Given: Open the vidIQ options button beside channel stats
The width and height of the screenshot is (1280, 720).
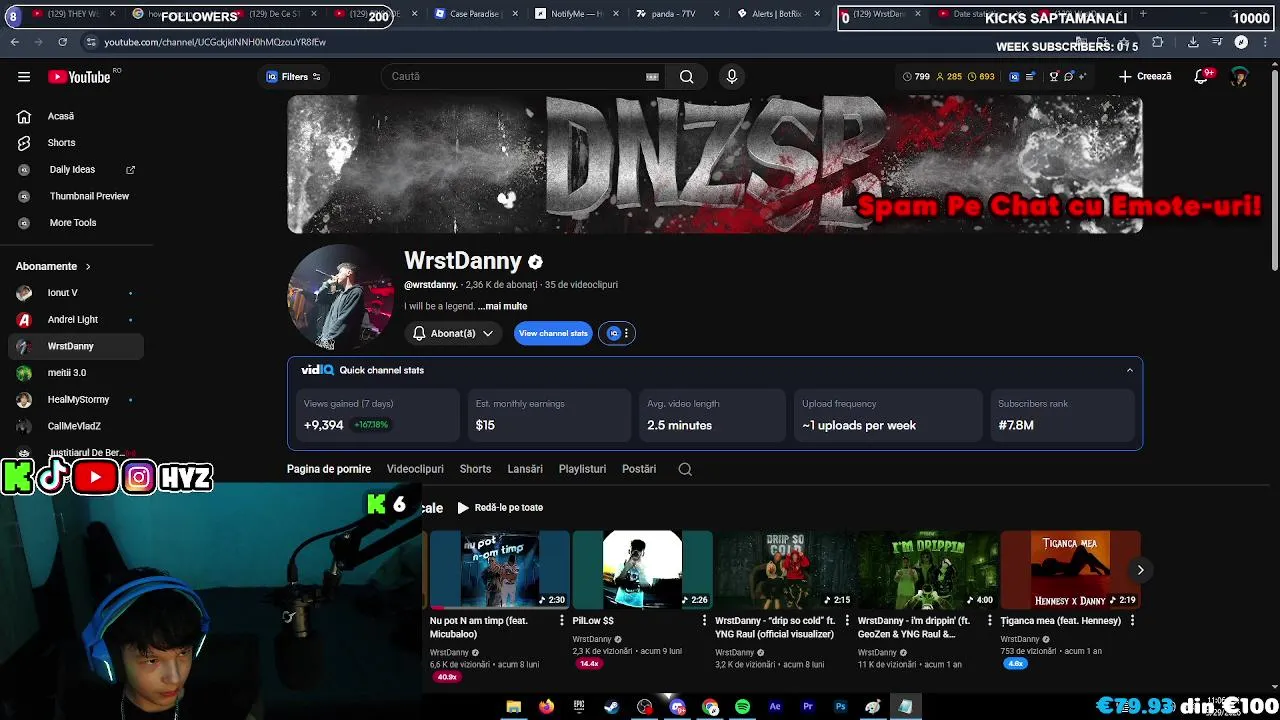Looking at the screenshot, I should [x=616, y=333].
